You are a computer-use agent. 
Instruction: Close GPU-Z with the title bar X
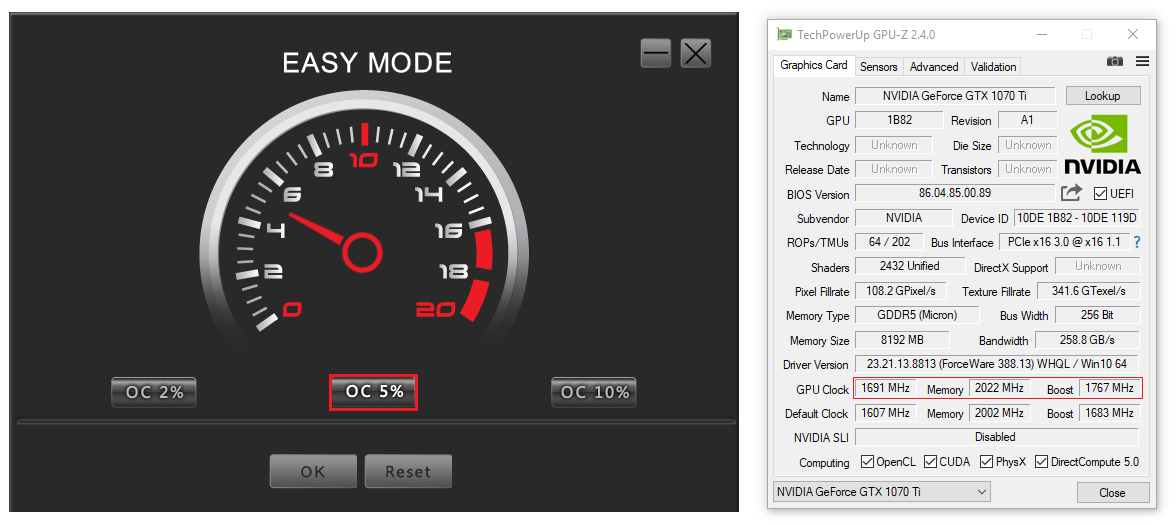pyautogui.click(x=1133, y=34)
